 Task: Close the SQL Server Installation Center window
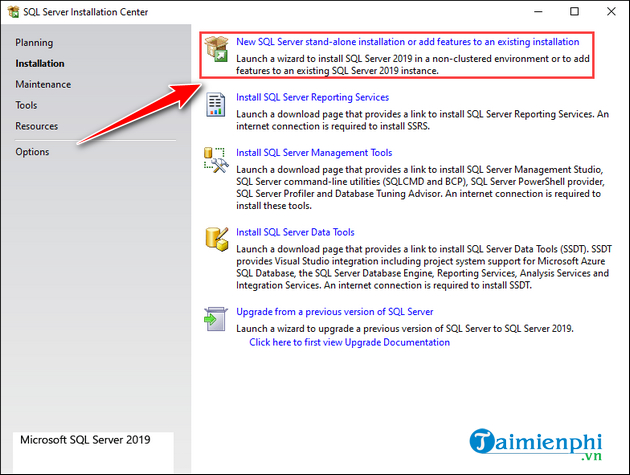pyautogui.click(x=611, y=12)
